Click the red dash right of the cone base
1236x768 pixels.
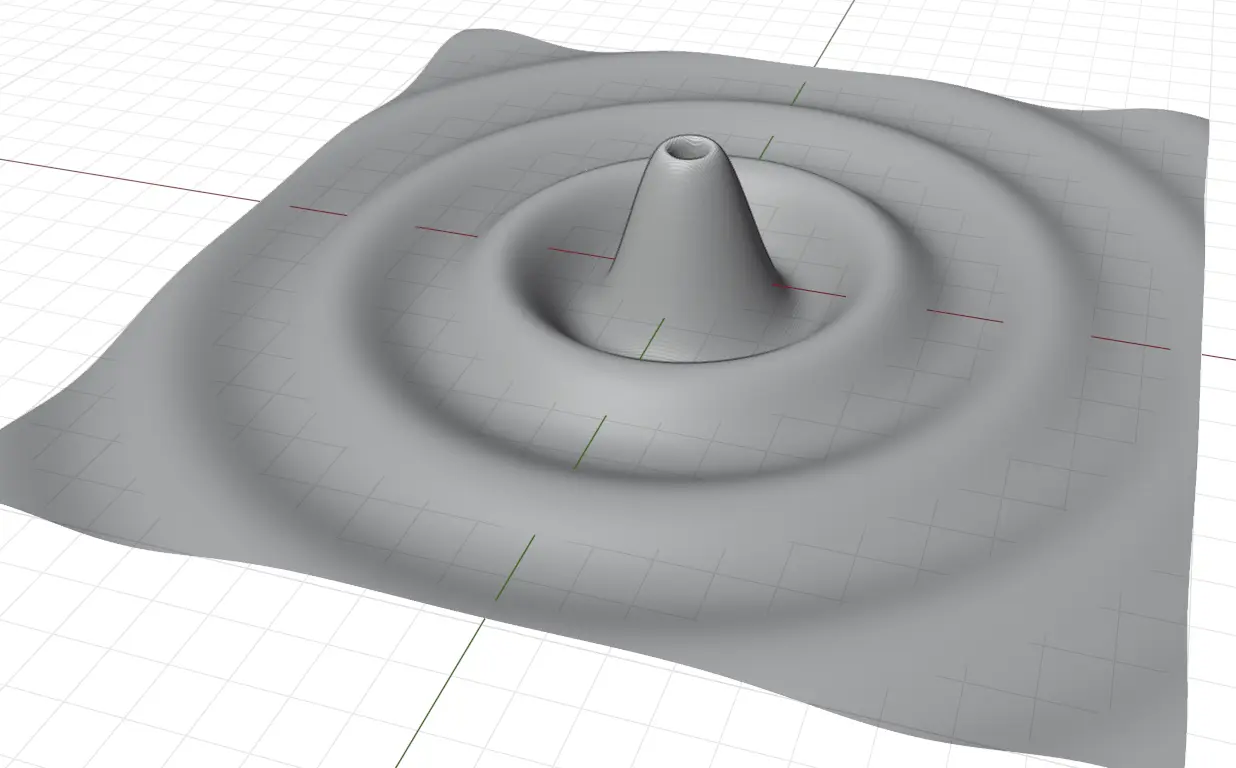point(808,290)
